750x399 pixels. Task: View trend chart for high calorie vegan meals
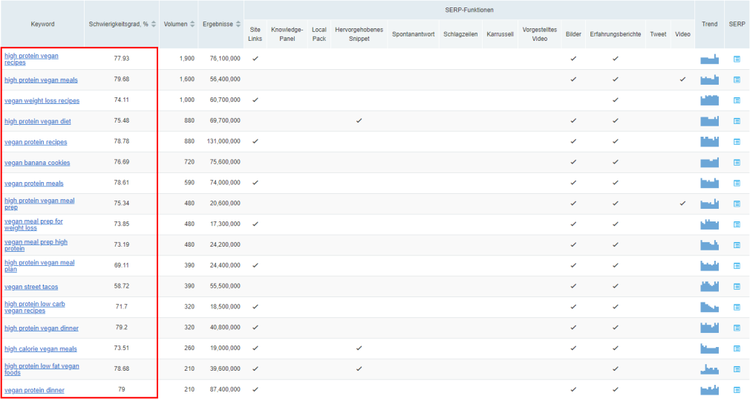[x=709, y=349]
